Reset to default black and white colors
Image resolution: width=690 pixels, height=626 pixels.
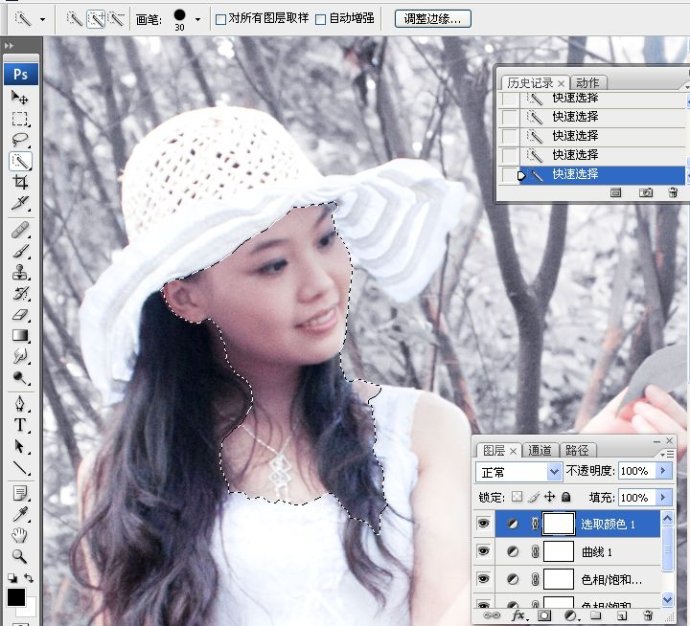click(12, 578)
